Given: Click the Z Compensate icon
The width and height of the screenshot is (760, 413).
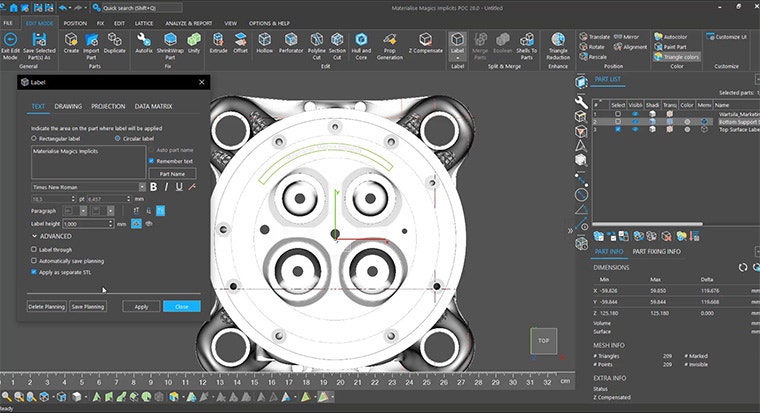Looking at the screenshot, I should [424, 42].
